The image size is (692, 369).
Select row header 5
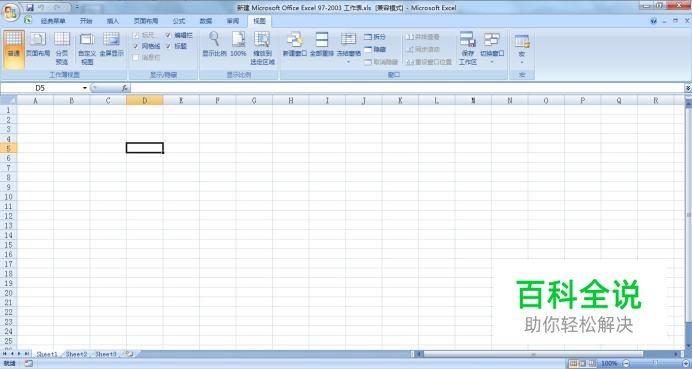point(8,148)
